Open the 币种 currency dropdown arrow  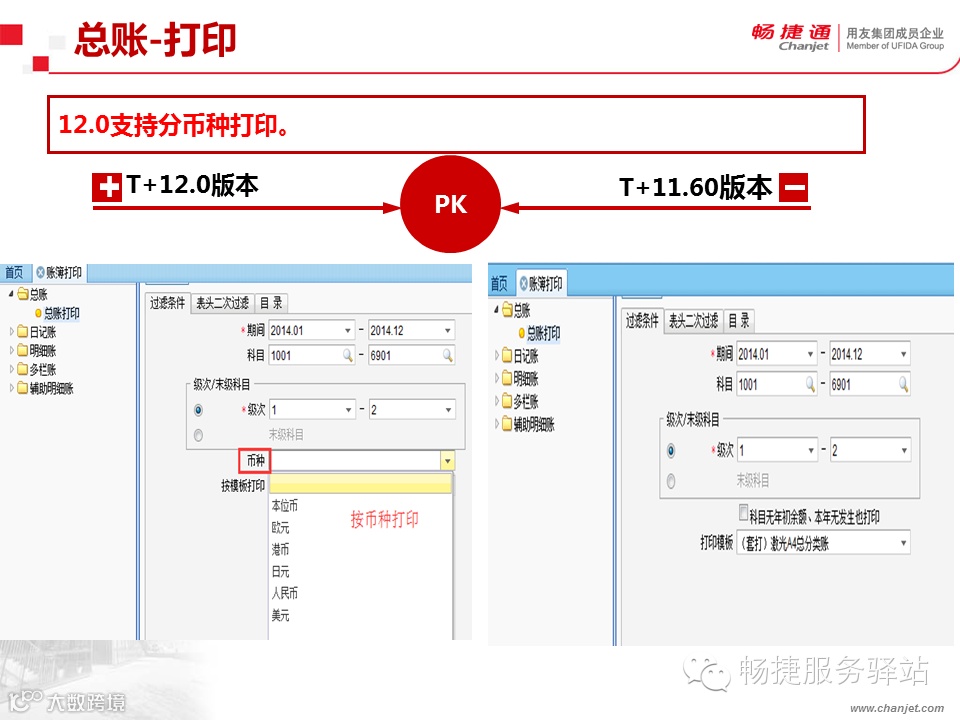(448, 460)
